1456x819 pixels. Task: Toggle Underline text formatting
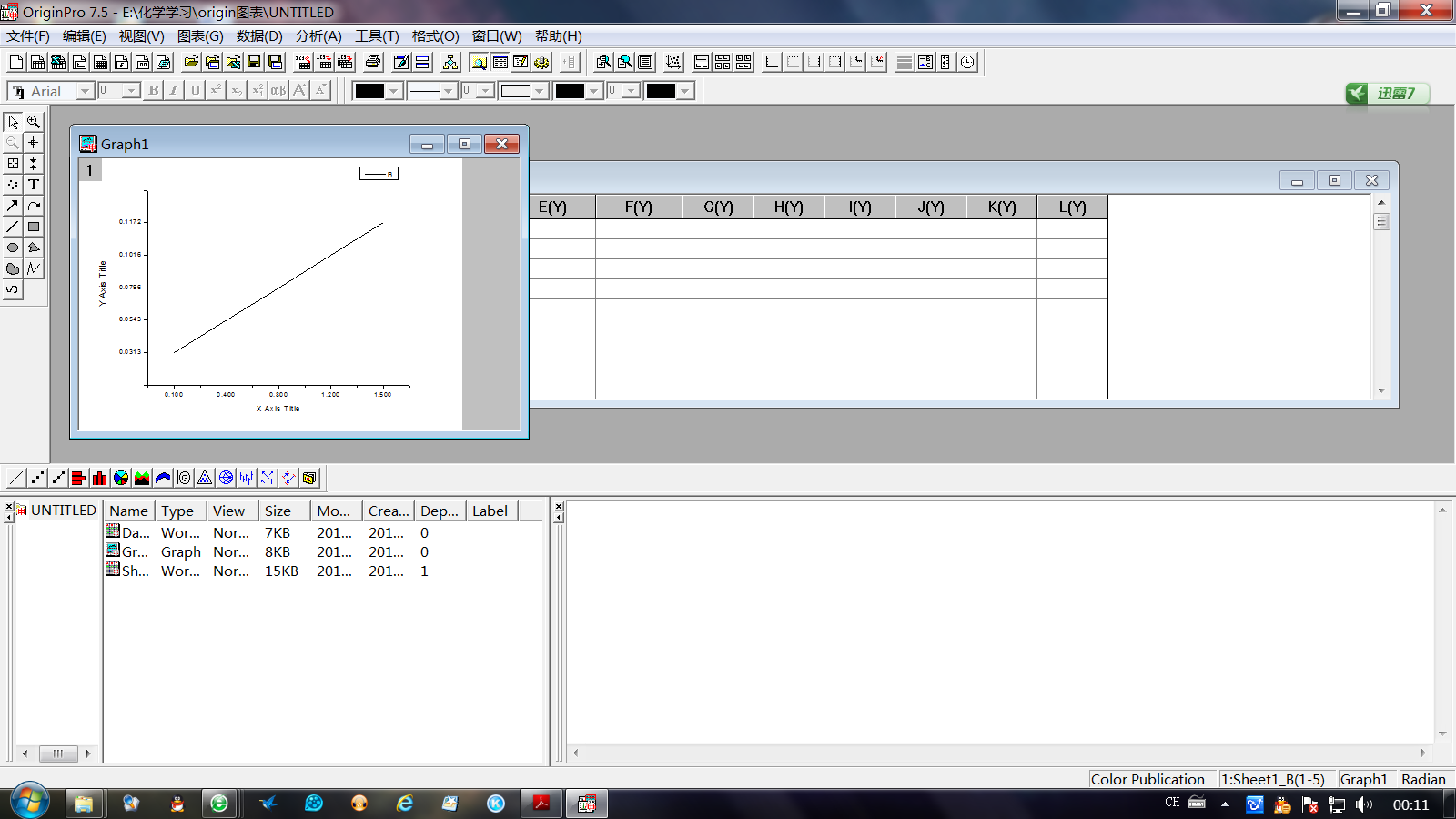click(x=195, y=90)
